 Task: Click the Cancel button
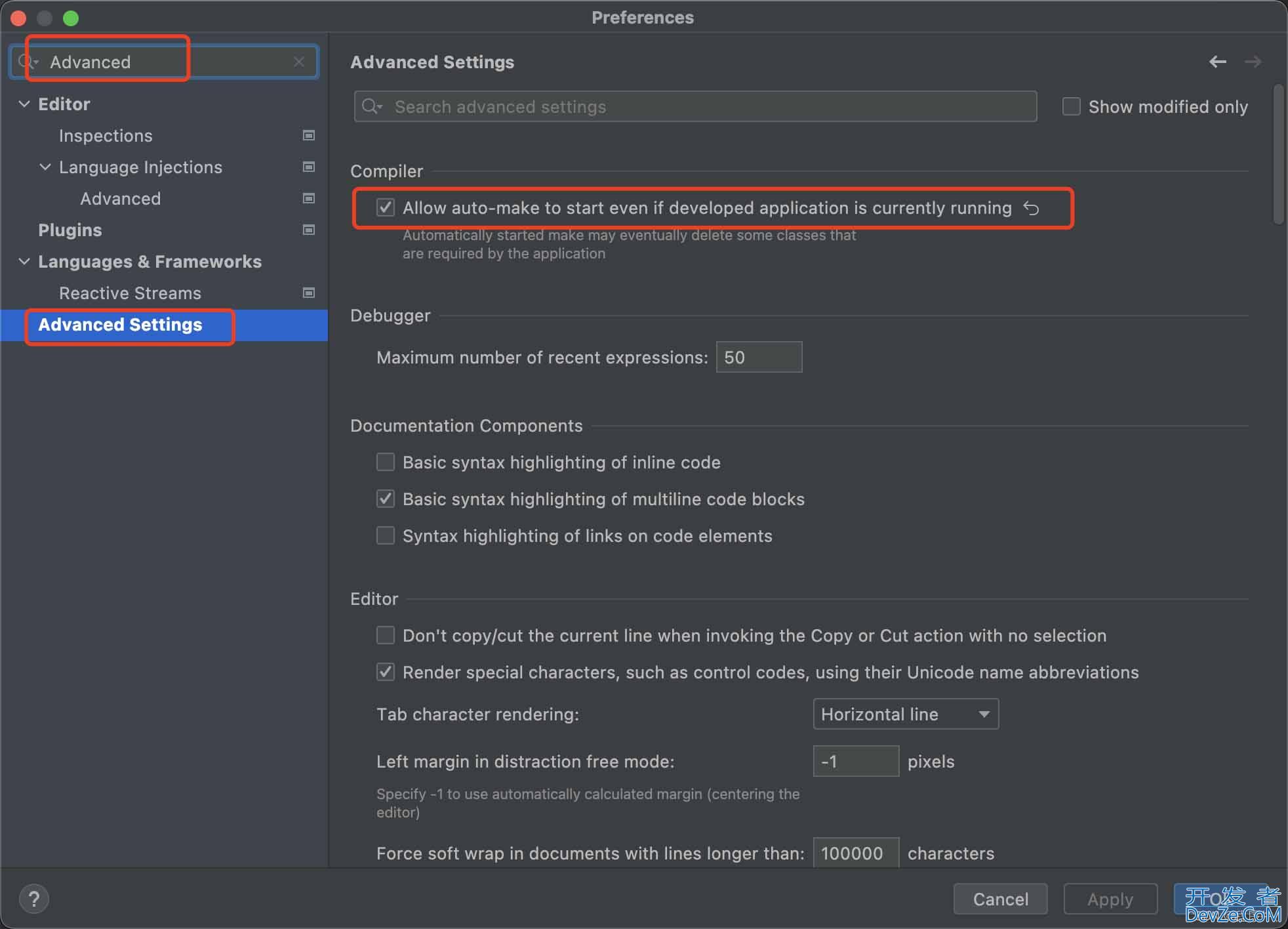pyautogui.click(x=1000, y=899)
